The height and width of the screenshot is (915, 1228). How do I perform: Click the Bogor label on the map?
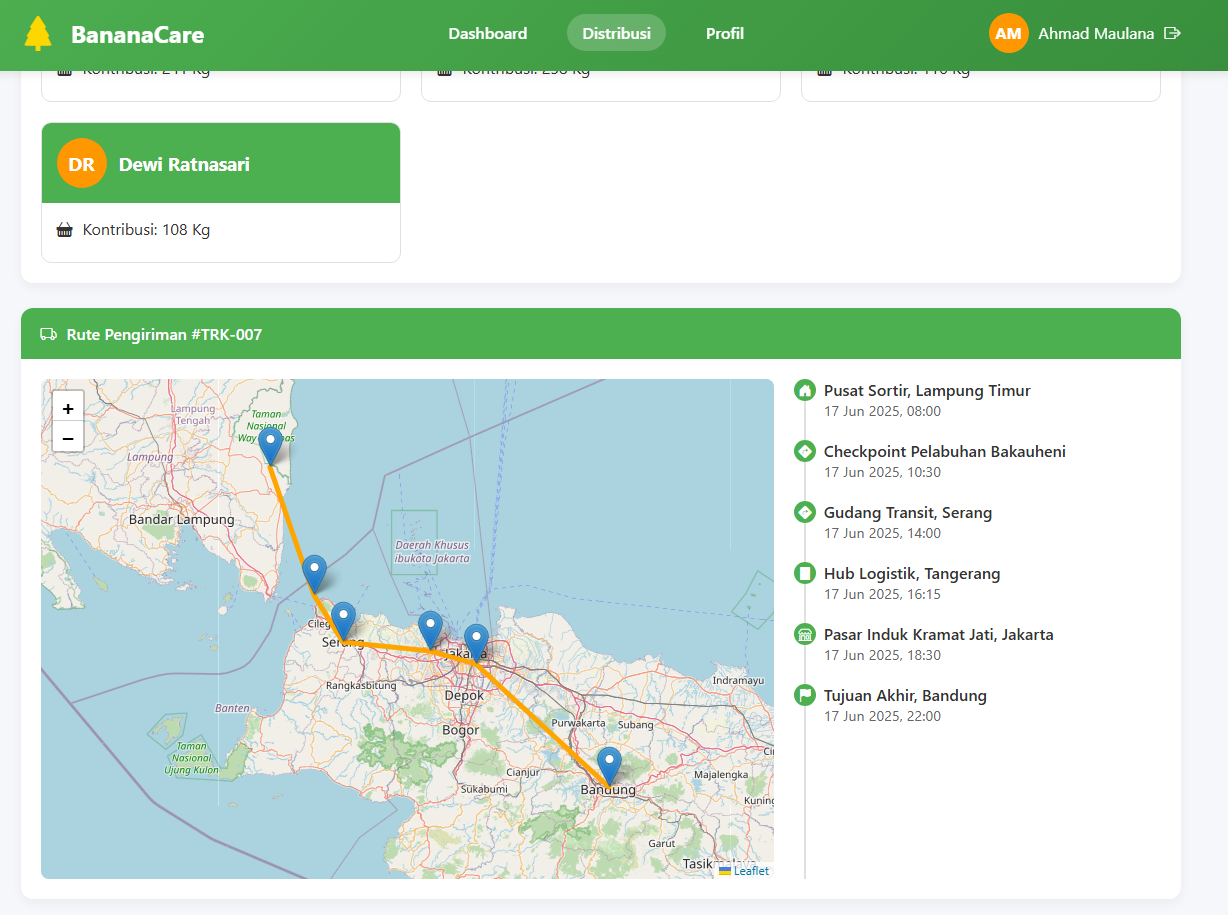461,730
